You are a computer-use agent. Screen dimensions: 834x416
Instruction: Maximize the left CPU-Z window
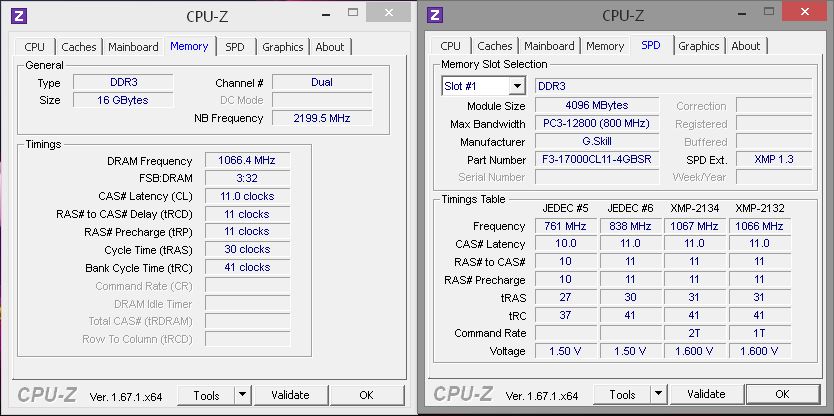(x=353, y=12)
